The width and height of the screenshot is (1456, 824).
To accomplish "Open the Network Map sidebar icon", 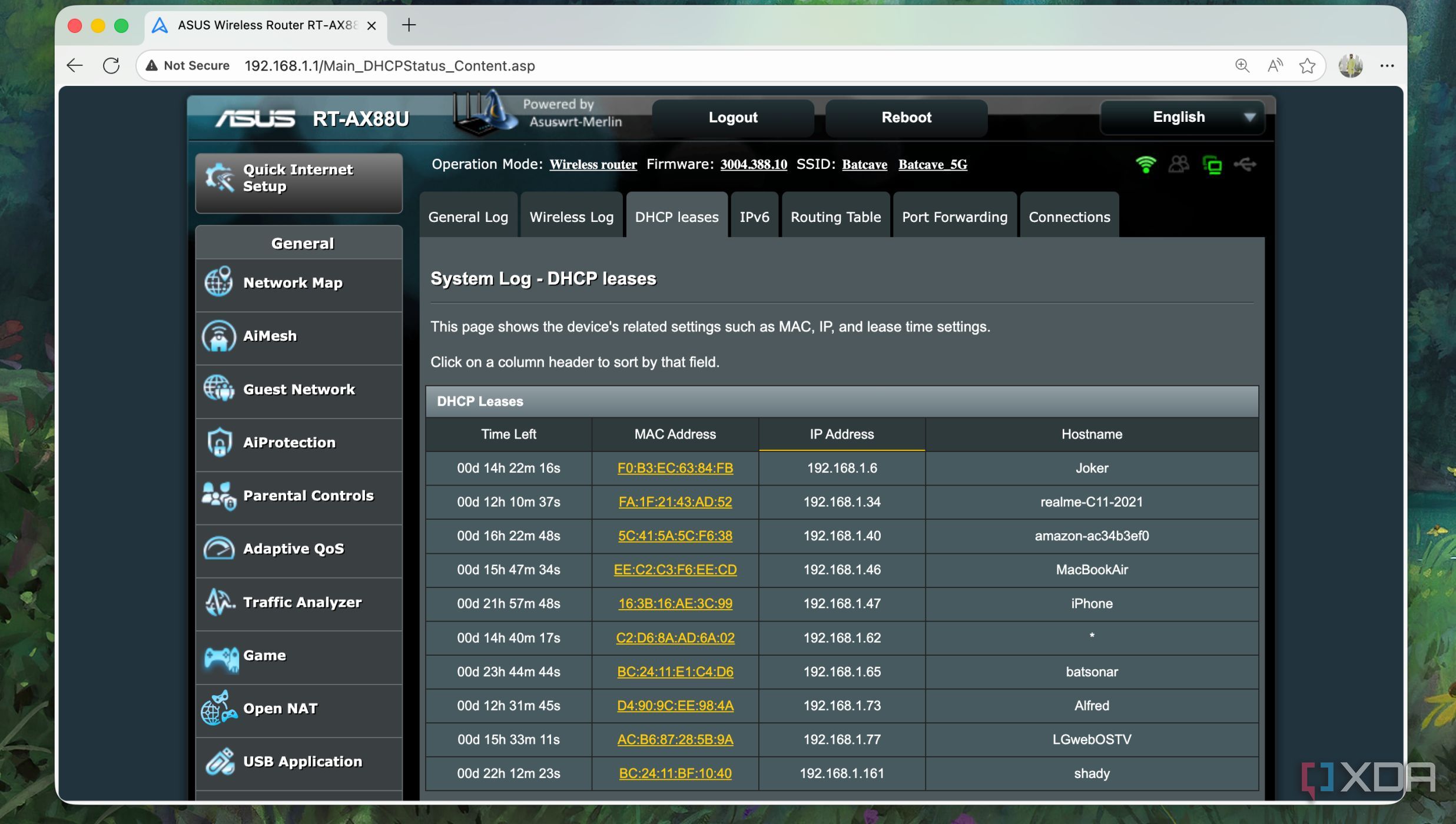I will (219, 282).
